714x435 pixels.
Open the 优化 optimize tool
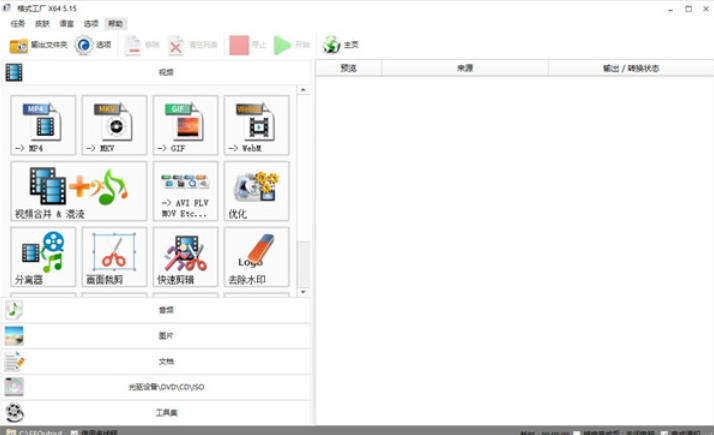[256, 191]
